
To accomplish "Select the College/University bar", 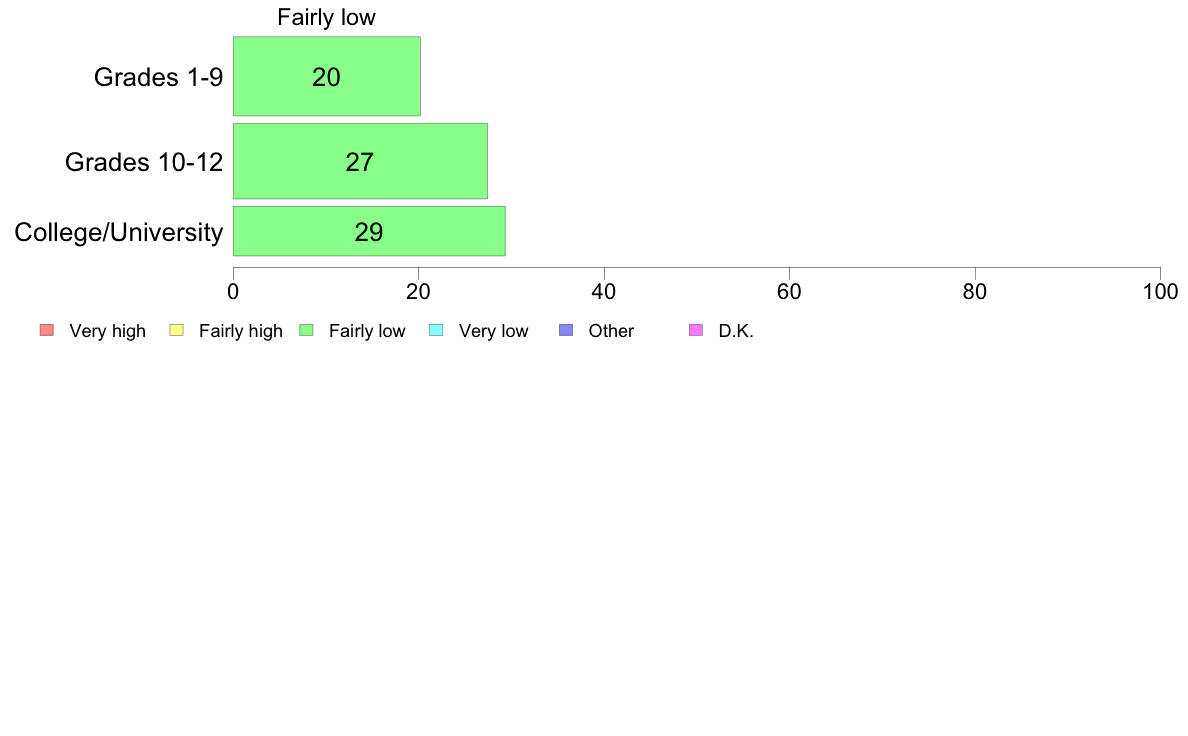I will pos(369,231).
